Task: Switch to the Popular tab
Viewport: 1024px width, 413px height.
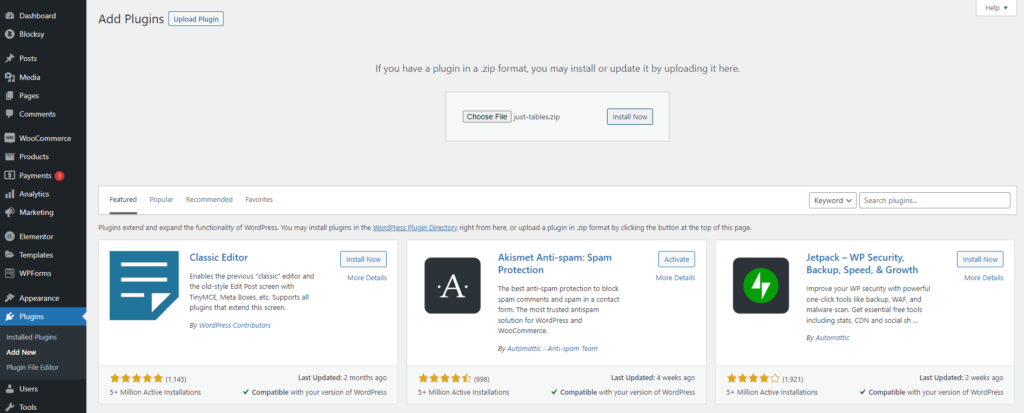Action: coord(161,199)
